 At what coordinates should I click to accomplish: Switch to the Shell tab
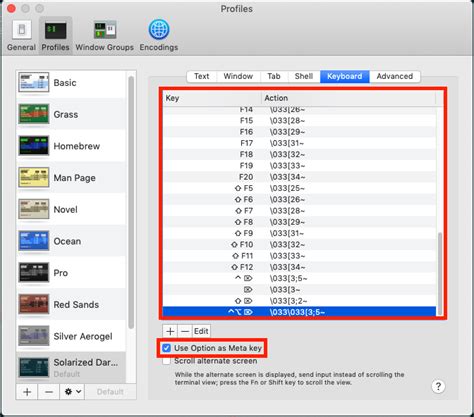point(304,76)
